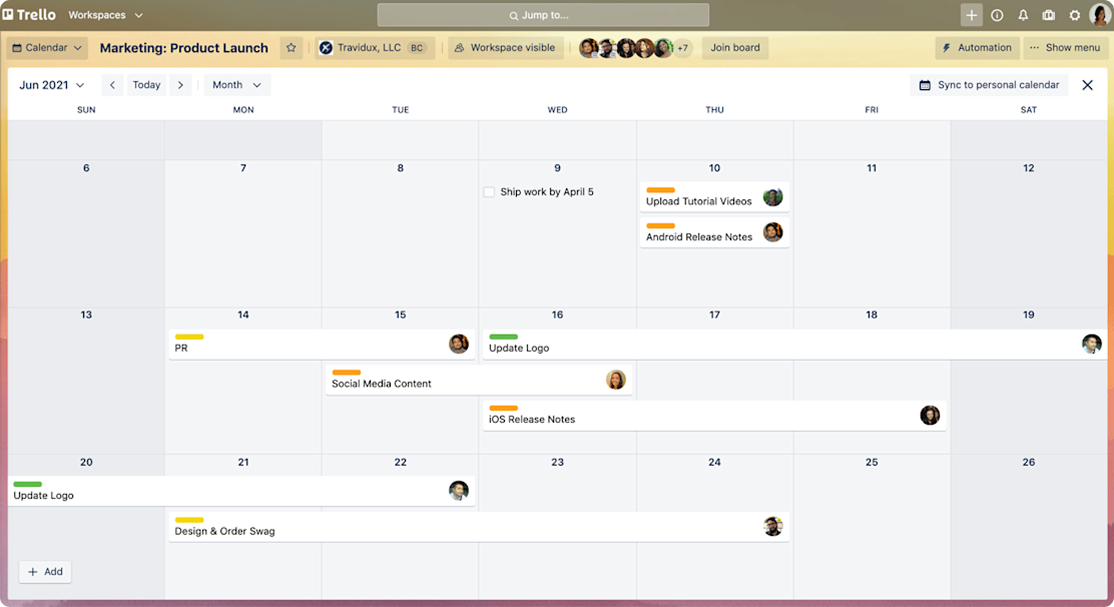The height and width of the screenshot is (607, 1114).
Task: Go to next month with right chevron
Action: point(180,85)
